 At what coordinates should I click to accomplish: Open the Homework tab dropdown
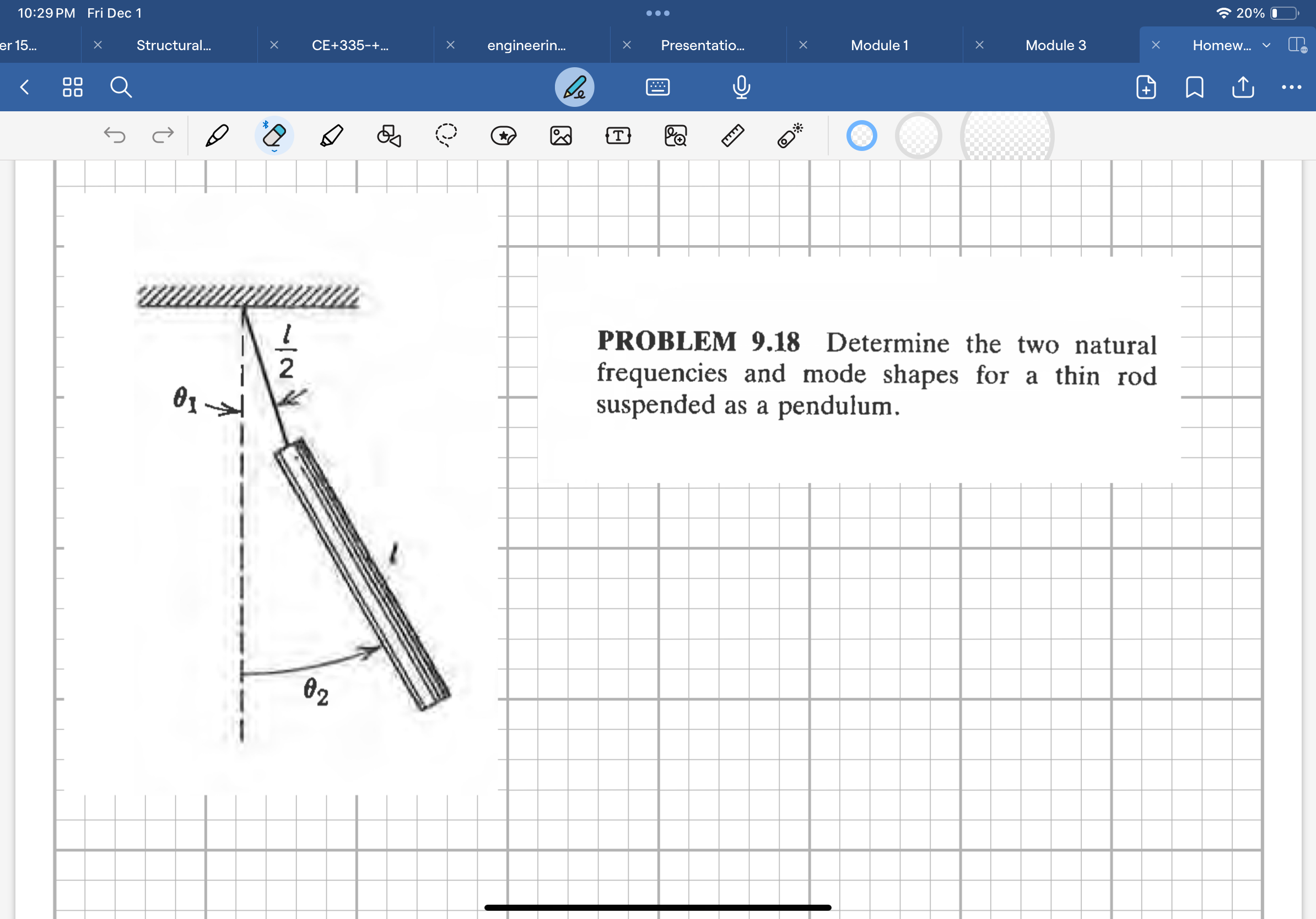pos(1267,45)
